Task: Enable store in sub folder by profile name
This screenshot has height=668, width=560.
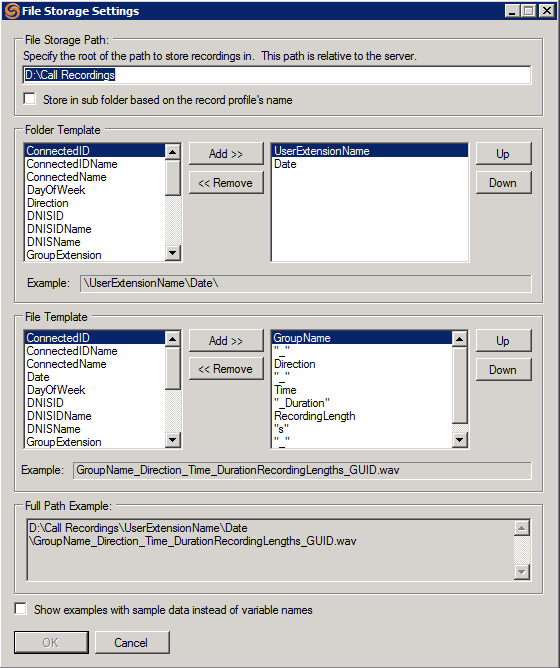Action: pos(30,99)
